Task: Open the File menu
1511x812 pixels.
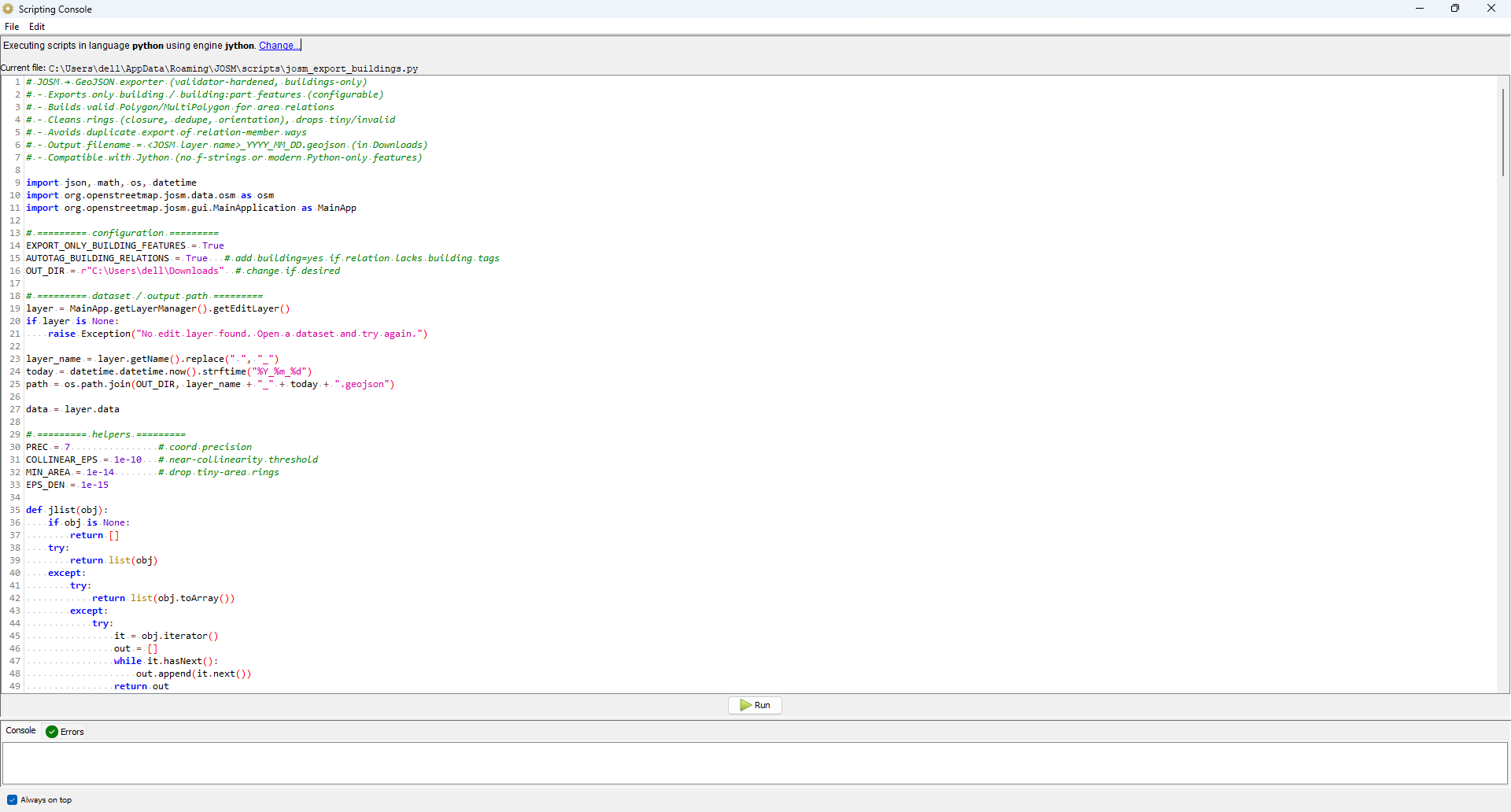Action: [12, 27]
